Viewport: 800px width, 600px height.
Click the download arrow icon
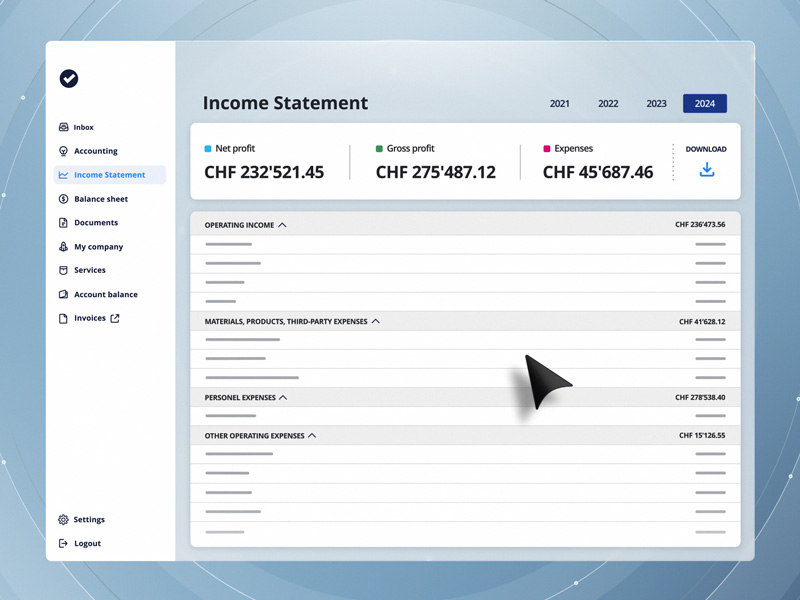pos(706,170)
